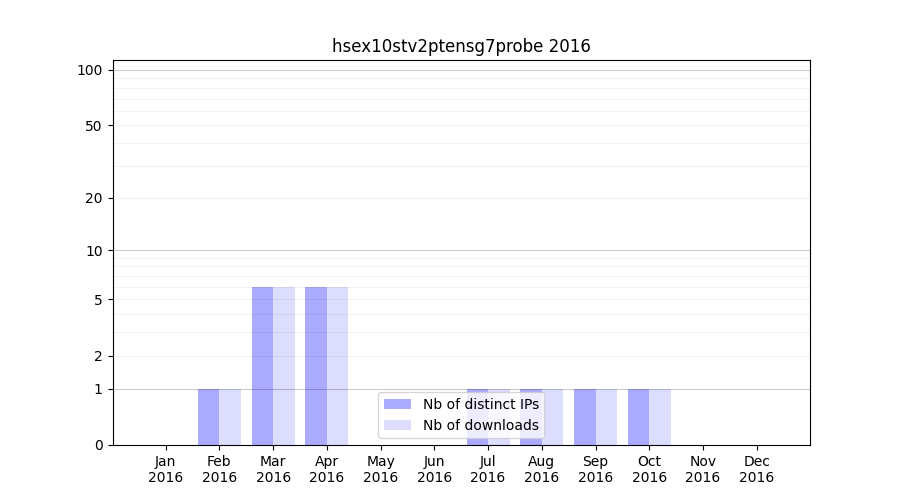Select the Sep 2016 distinct IPs bar
The height and width of the screenshot is (500, 900).
tap(585, 417)
